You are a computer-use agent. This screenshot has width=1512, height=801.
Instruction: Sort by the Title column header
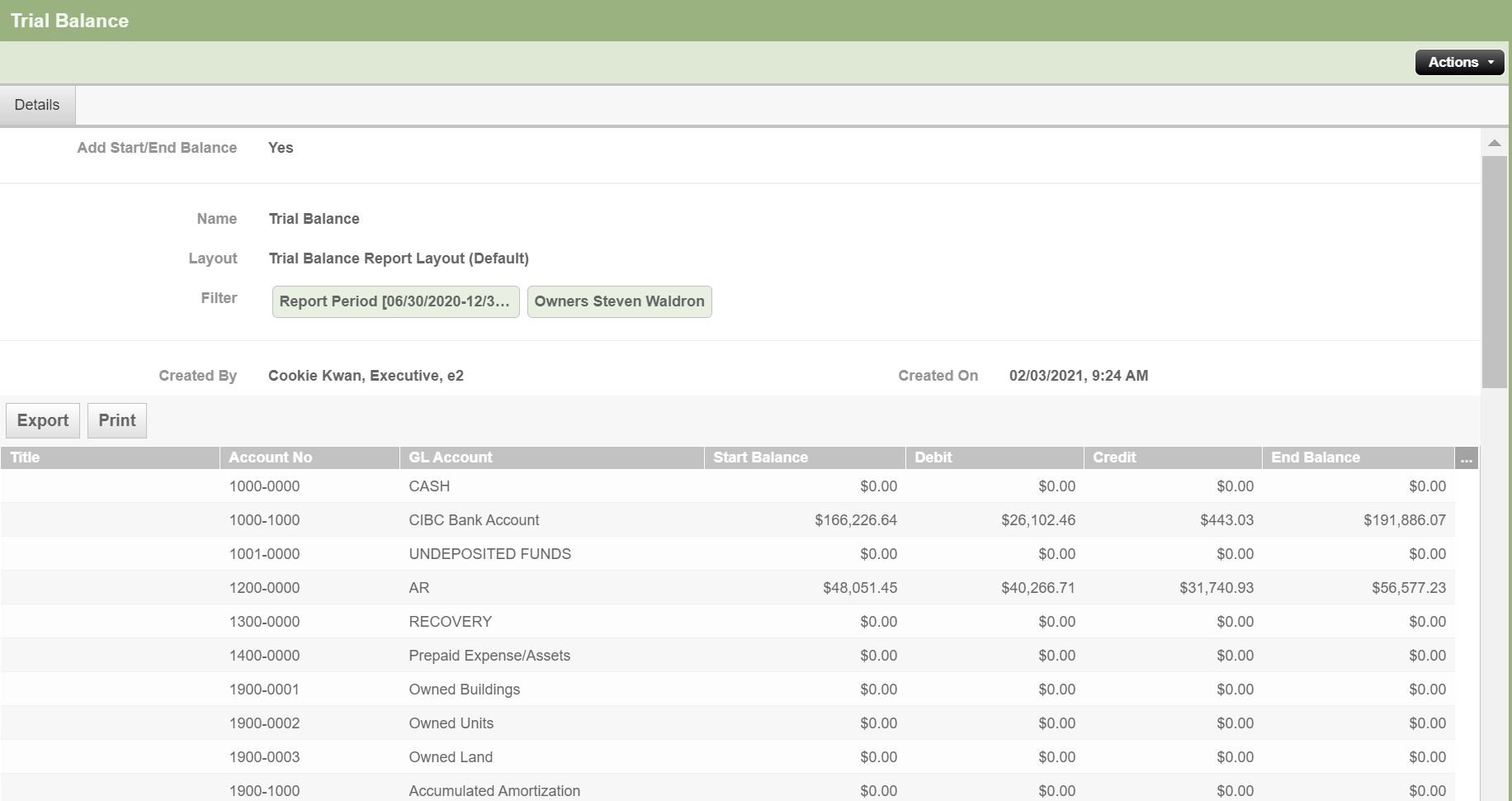110,457
